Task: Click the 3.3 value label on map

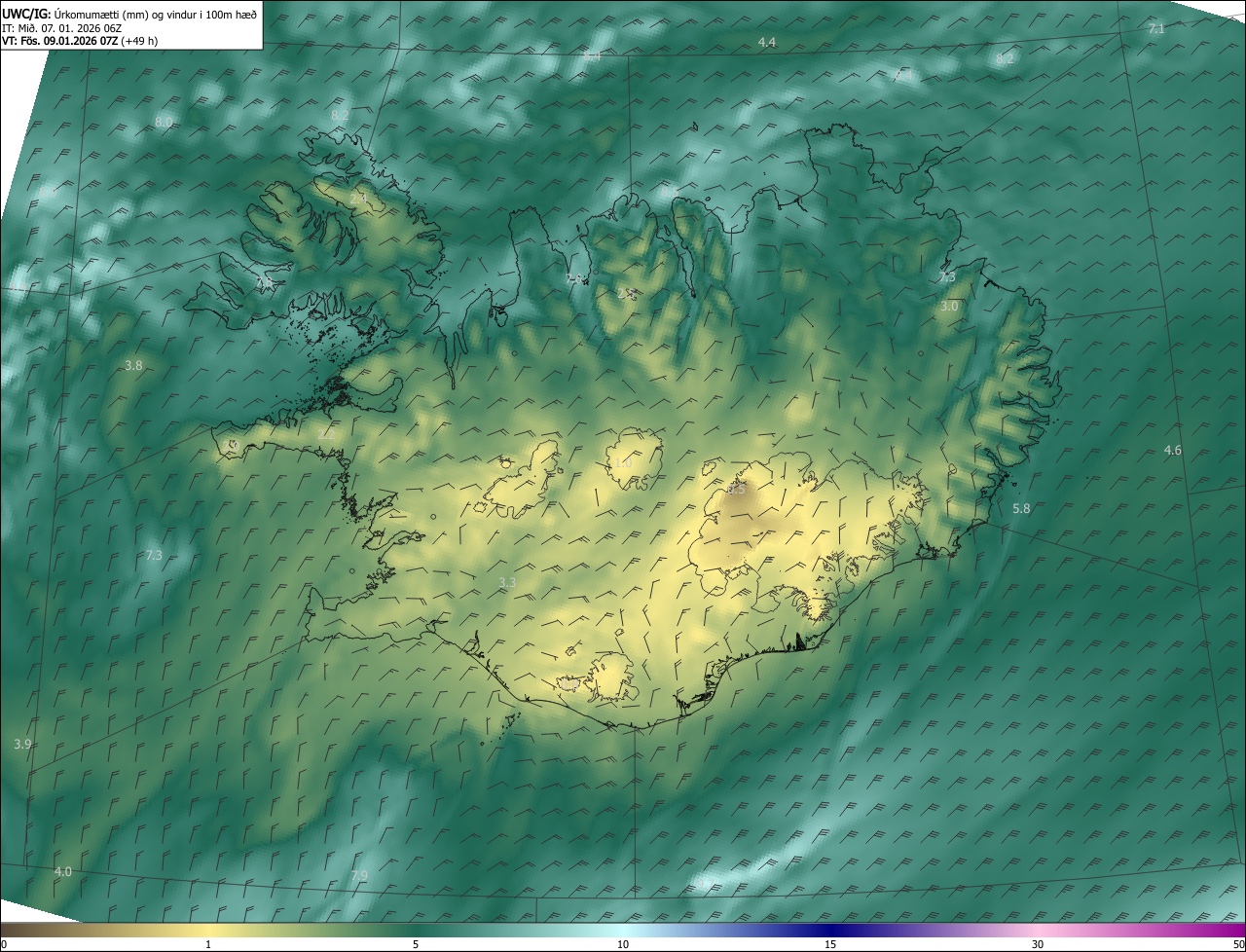Action: (507, 582)
